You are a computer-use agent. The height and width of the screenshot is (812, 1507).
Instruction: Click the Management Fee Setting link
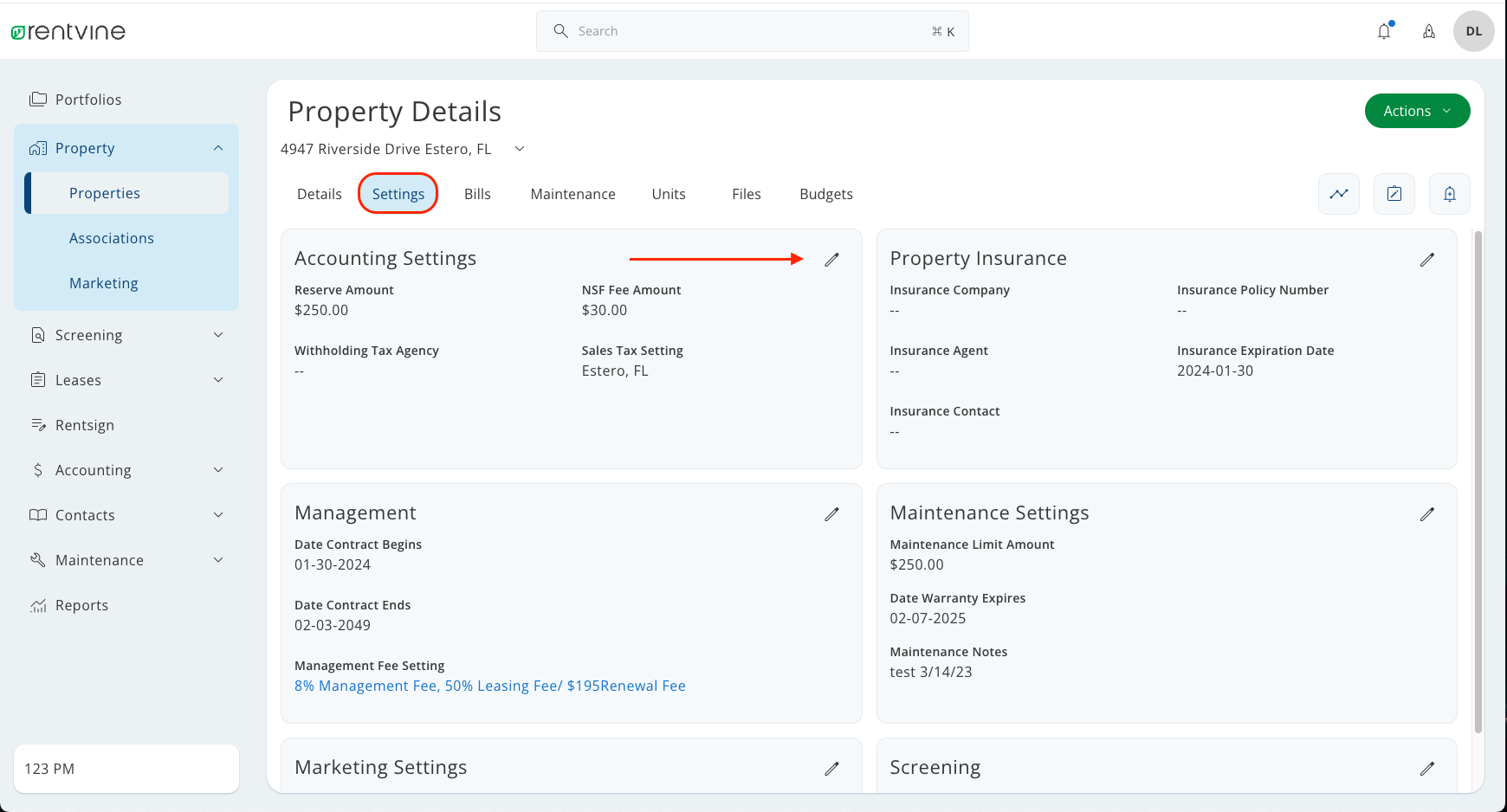[489, 685]
